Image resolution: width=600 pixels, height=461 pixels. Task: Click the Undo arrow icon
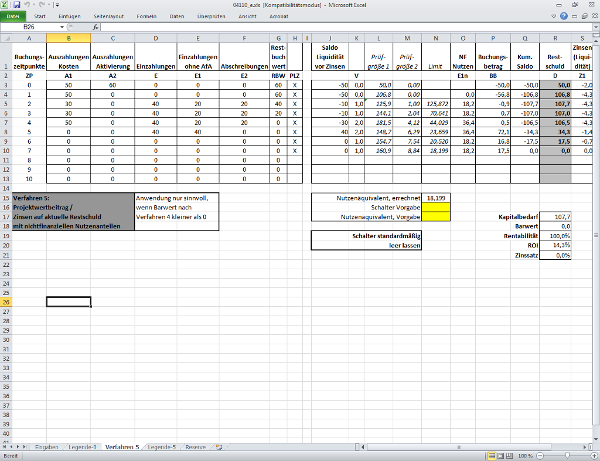(x=26, y=5)
